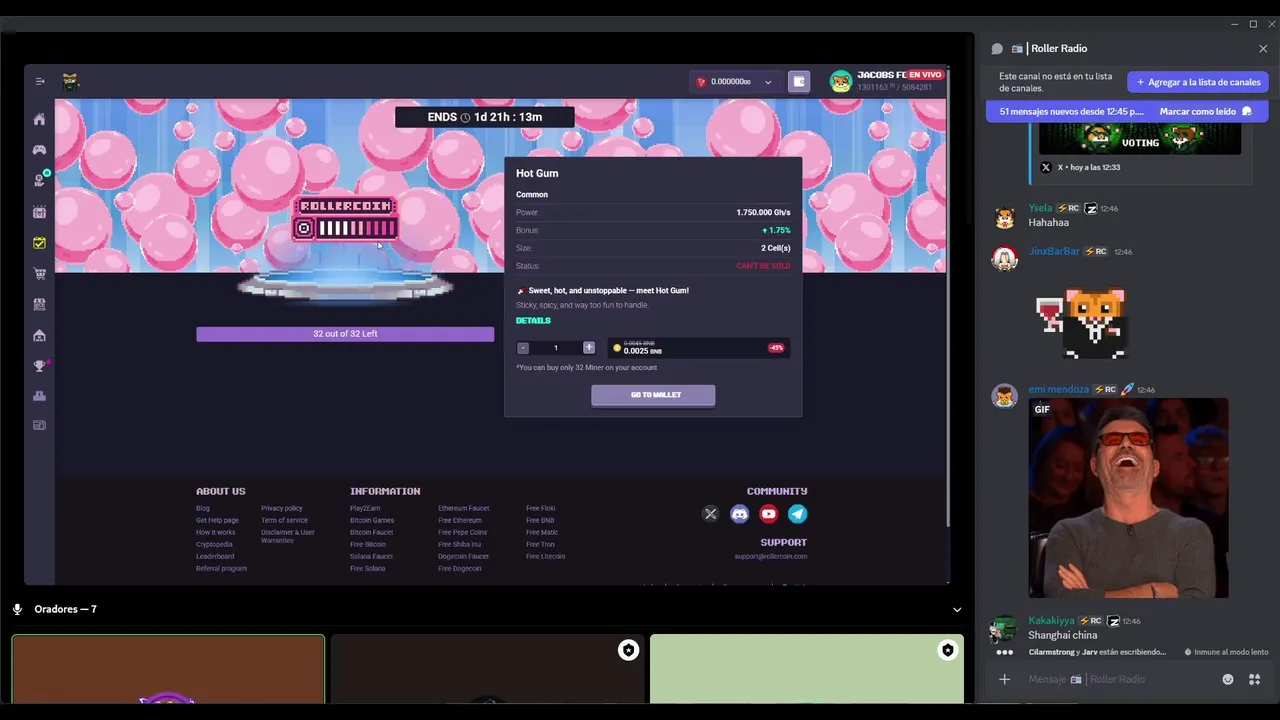The width and height of the screenshot is (1280, 720).
Task: Open the calendar events icon in sidebar
Action: tap(39, 212)
